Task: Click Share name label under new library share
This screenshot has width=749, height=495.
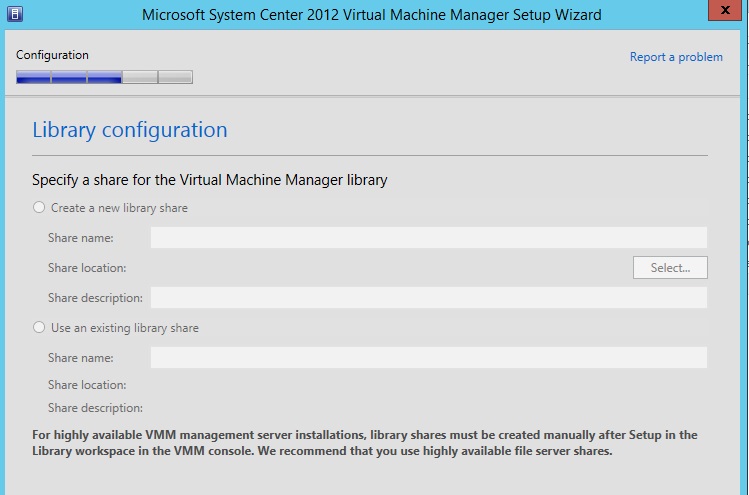Action: click(x=80, y=238)
